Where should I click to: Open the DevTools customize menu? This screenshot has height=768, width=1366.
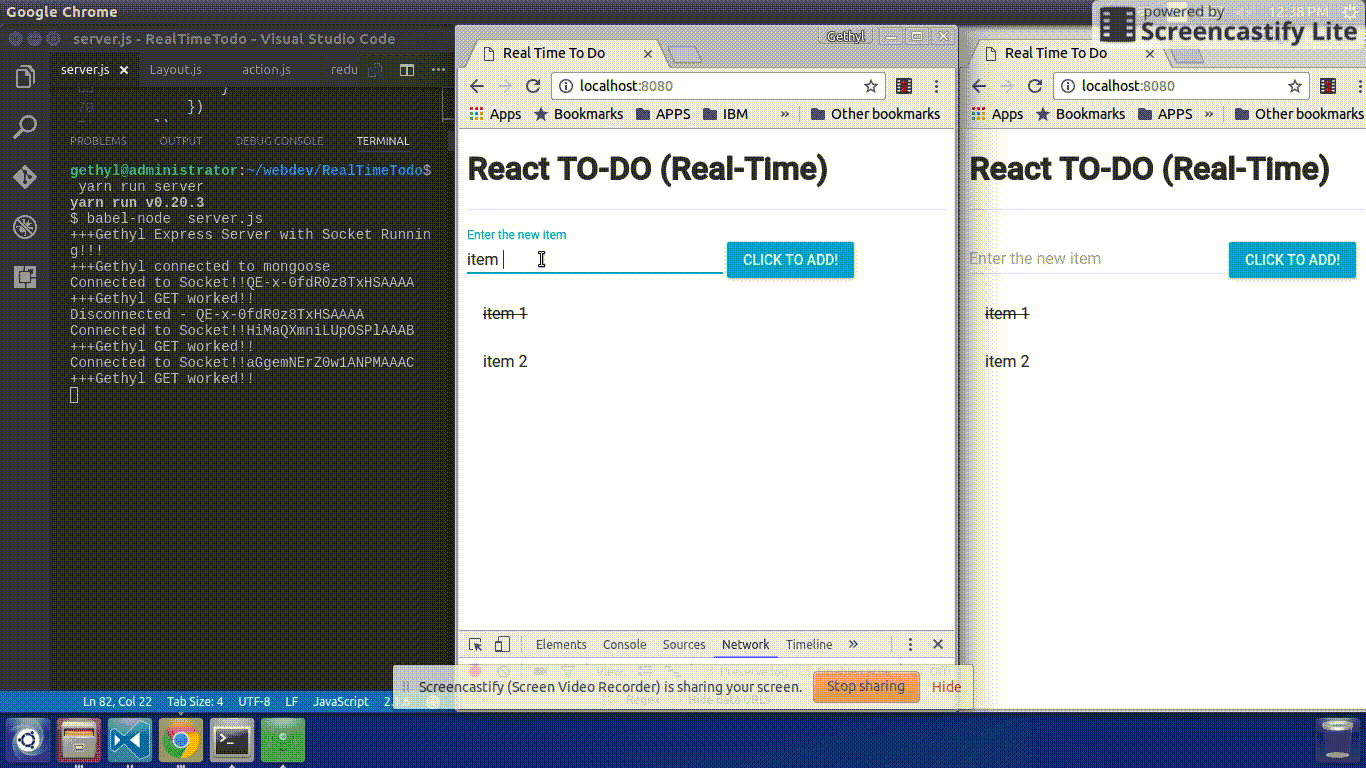click(911, 645)
